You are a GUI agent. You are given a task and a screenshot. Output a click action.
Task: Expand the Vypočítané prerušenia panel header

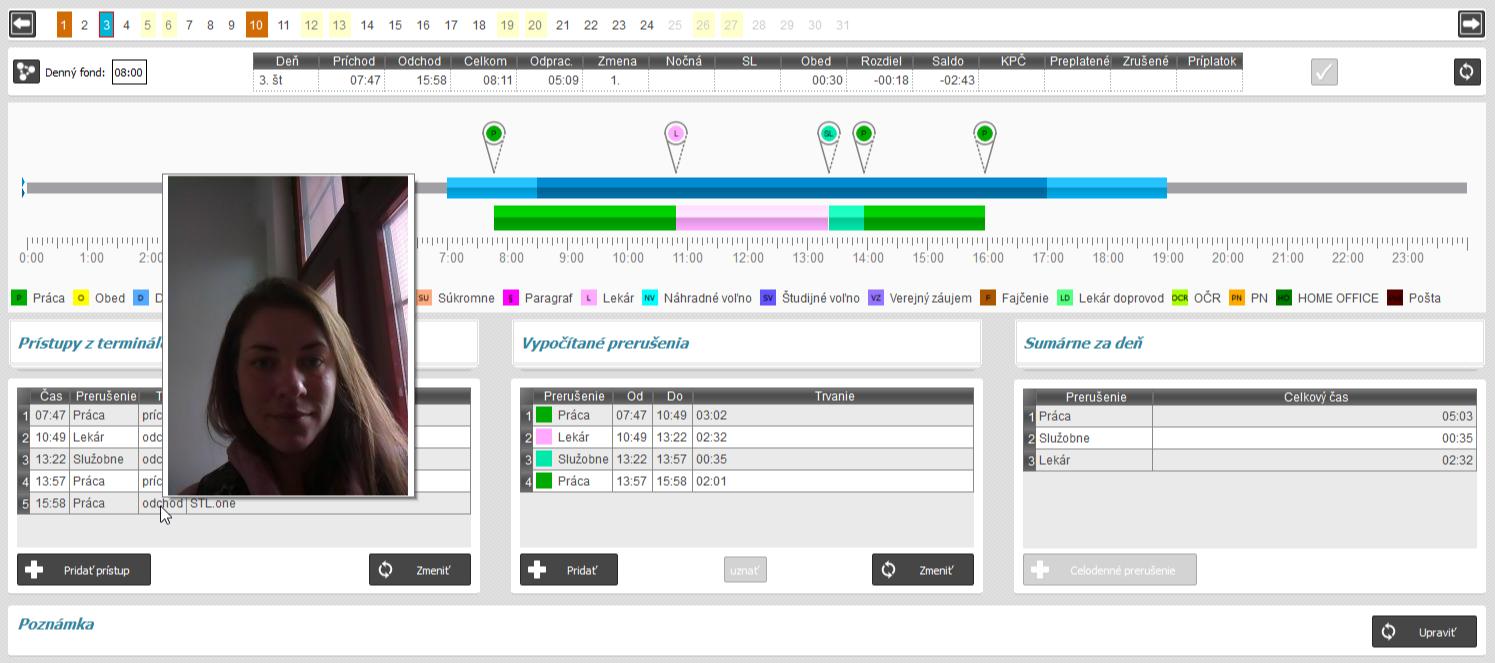click(x=745, y=343)
